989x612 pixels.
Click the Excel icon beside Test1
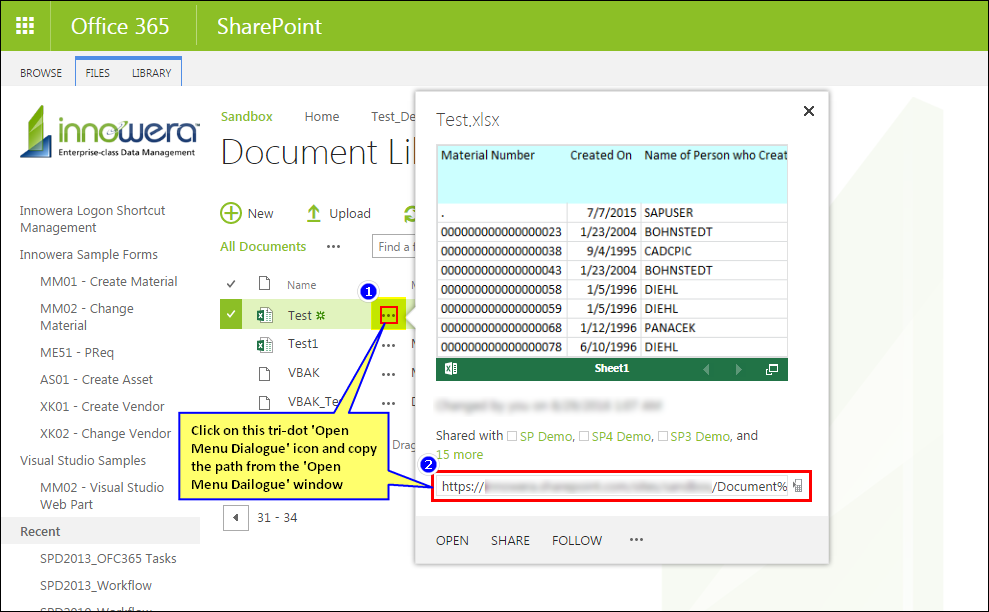click(265, 344)
